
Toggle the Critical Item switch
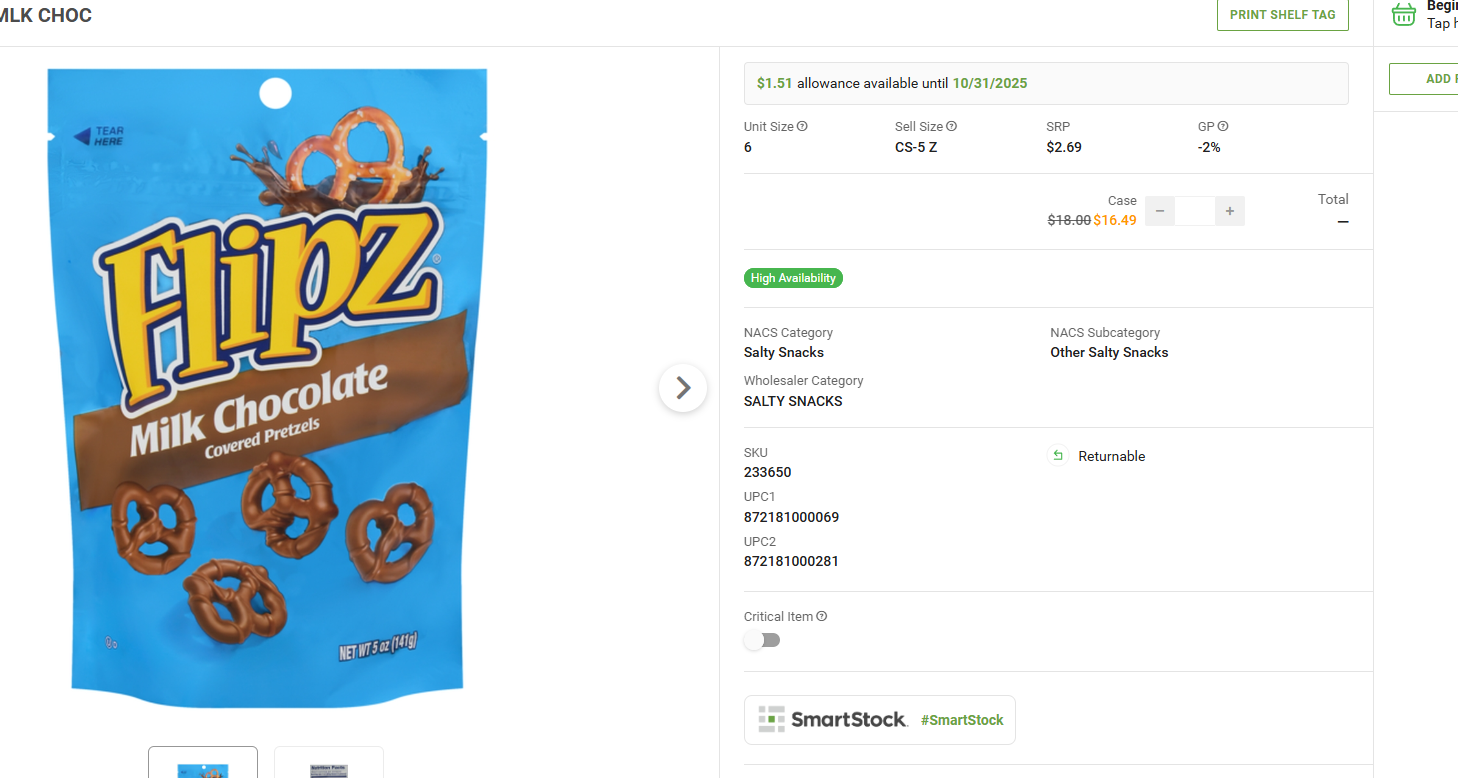[762, 640]
